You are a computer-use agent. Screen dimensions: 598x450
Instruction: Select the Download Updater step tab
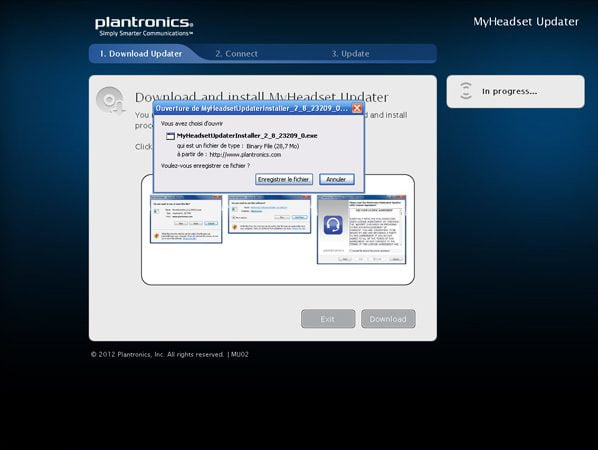(141, 54)
